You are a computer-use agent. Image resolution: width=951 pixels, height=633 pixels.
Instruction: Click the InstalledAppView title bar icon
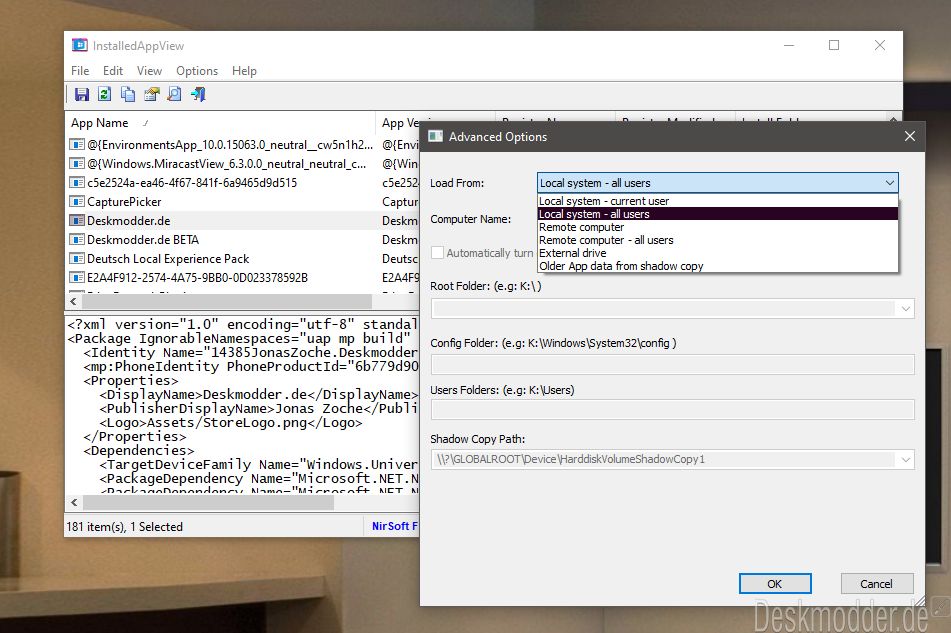coord(79,45)
